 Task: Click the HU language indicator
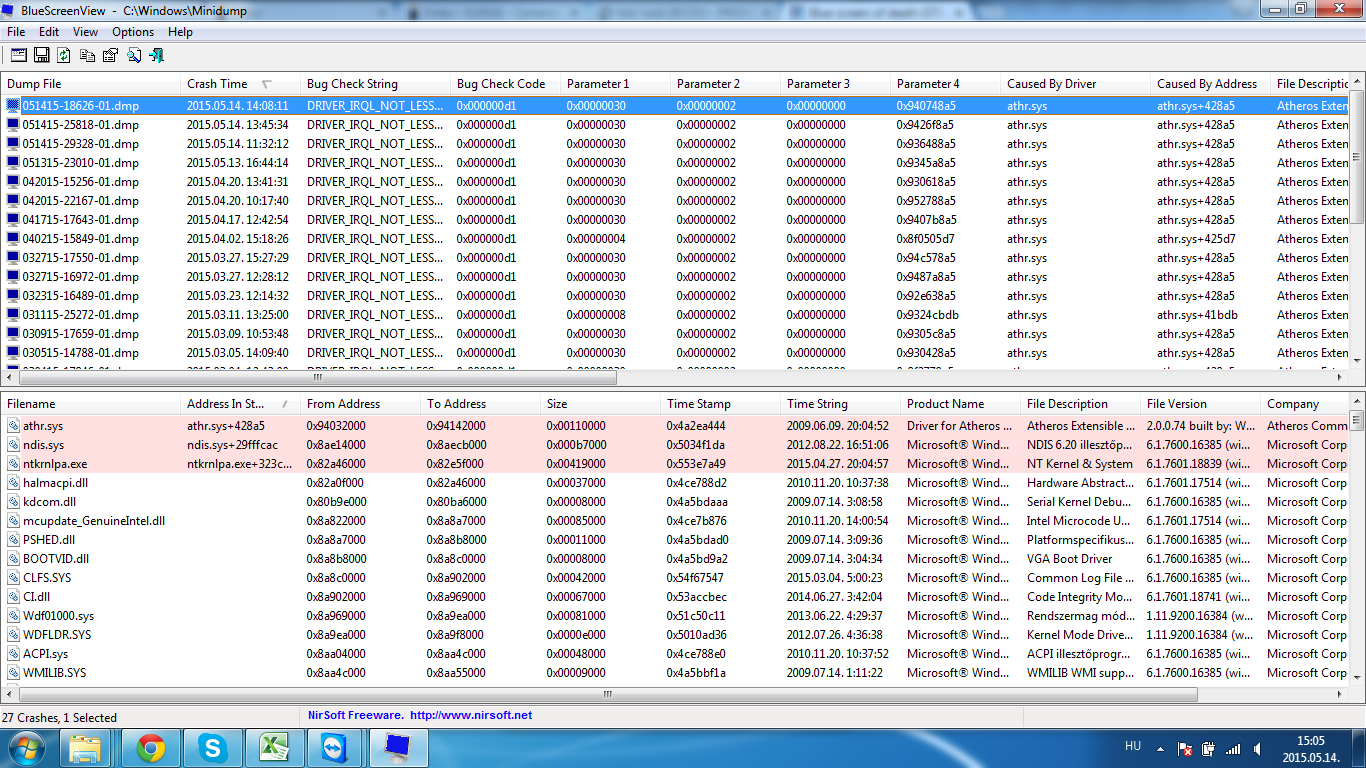point(1132,747)
